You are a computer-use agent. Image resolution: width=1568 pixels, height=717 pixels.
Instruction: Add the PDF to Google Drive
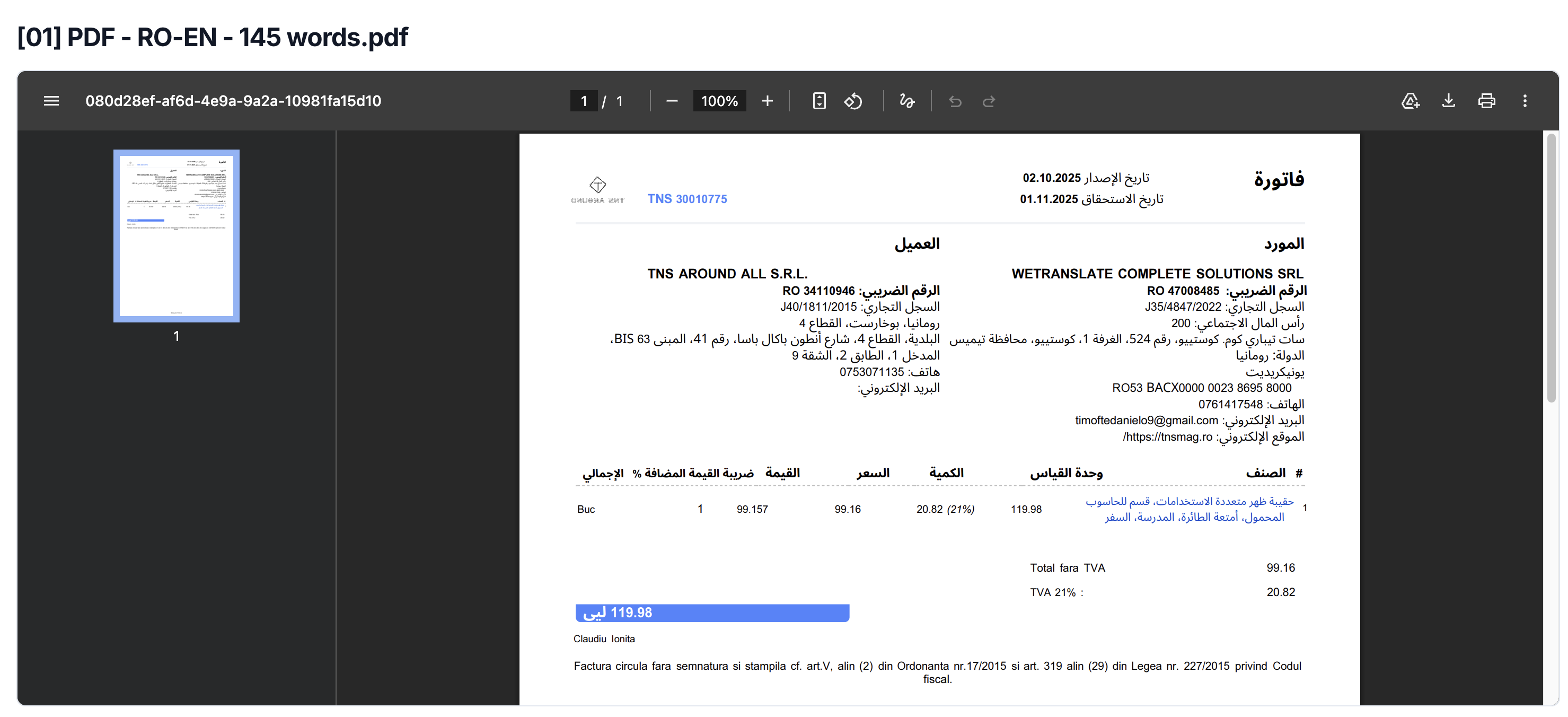pos(1411,101)
